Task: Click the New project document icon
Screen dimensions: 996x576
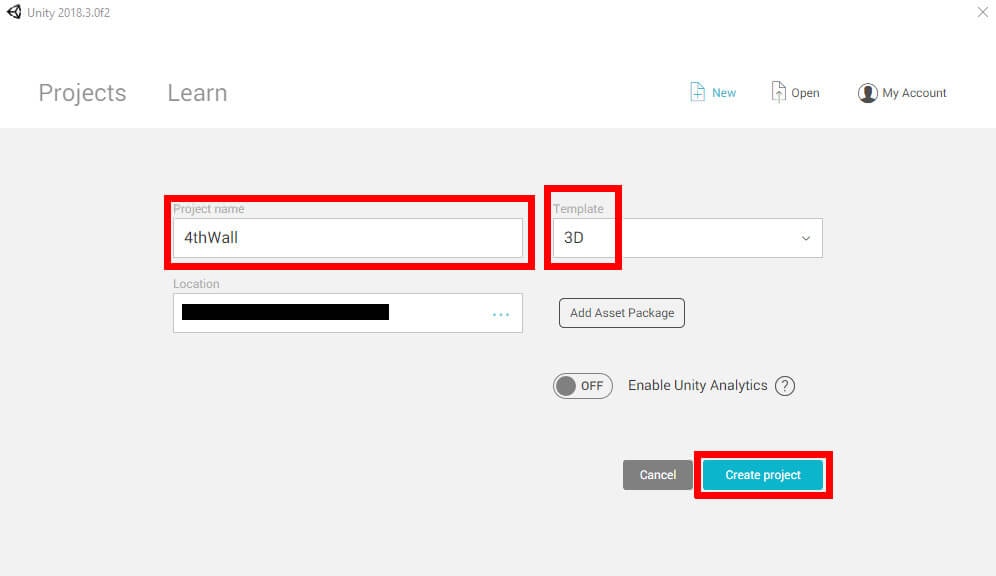Action: click(x=697, y=92)
